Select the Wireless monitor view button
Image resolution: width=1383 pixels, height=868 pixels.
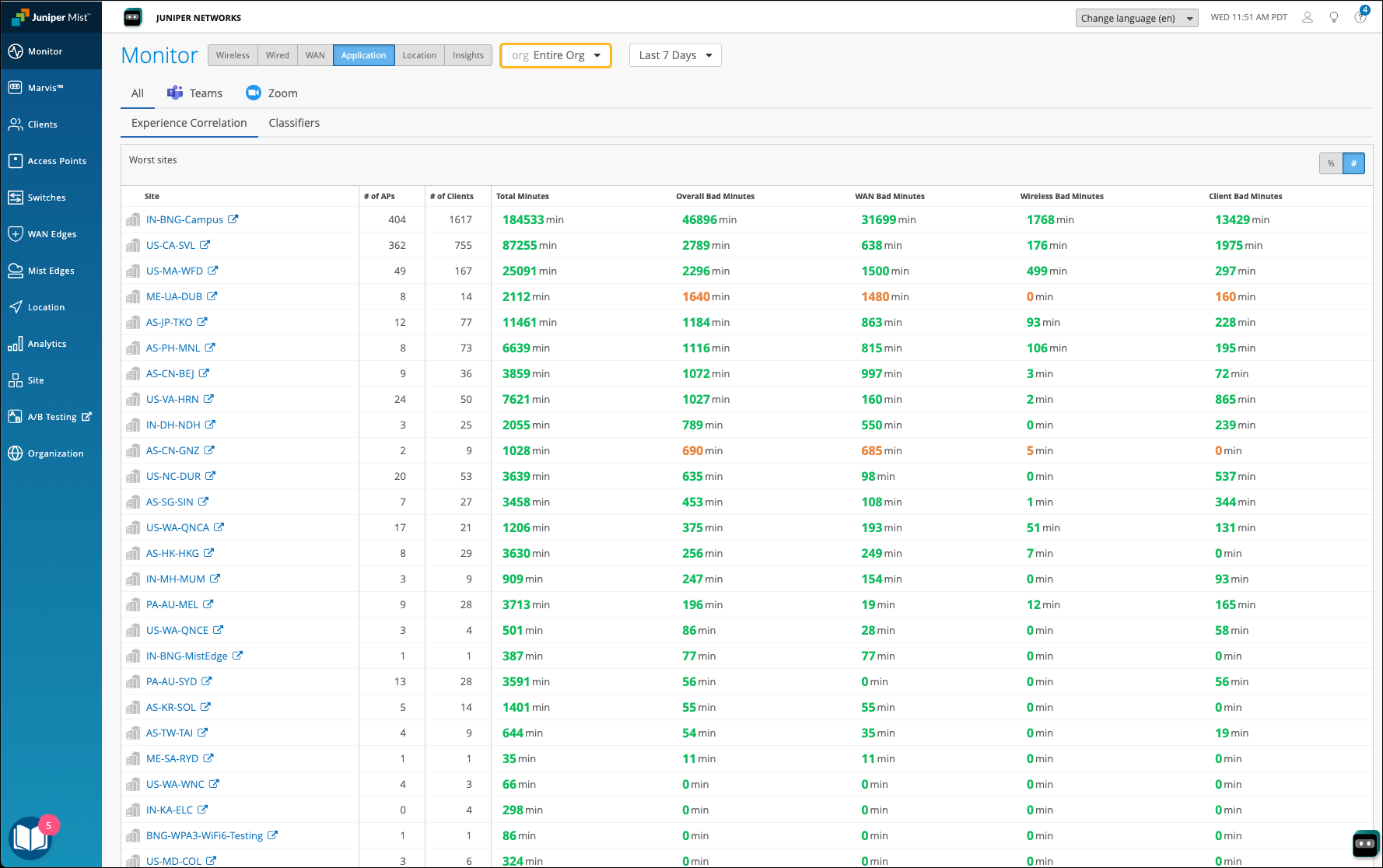[233, 55]
